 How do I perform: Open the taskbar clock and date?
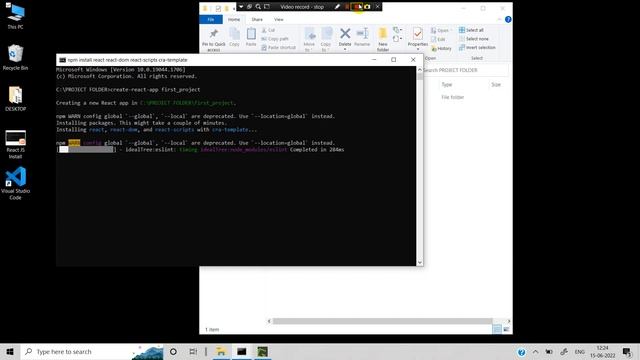click(602, 352)
